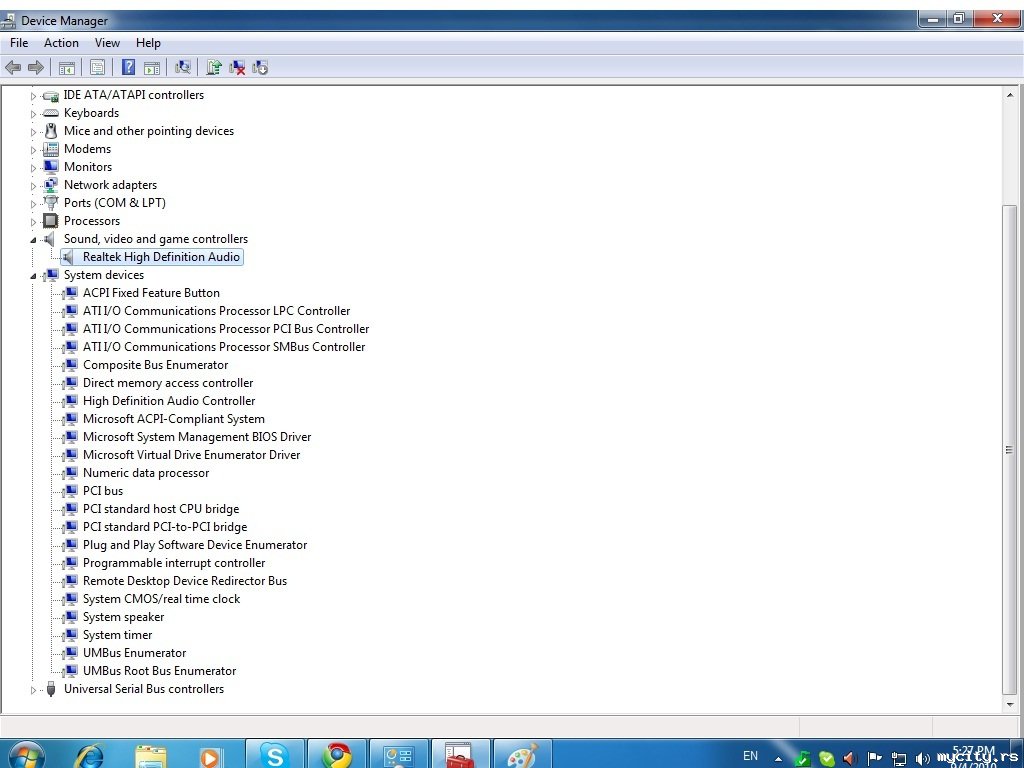The height and width of the screenshot is (768, 1024).
Task: Select ACPI Fixed Feature Button
Action: [151, 293]
